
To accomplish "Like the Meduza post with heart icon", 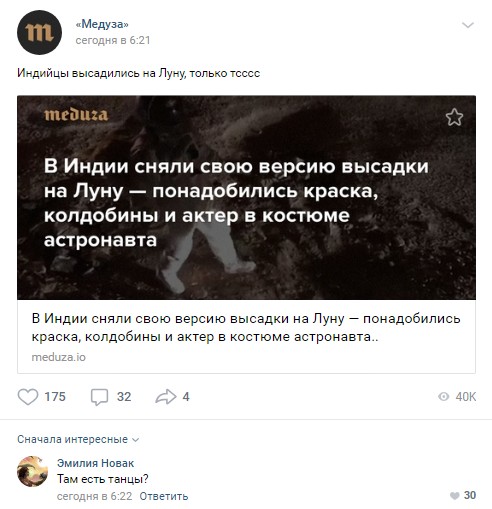I will point(28,397).
